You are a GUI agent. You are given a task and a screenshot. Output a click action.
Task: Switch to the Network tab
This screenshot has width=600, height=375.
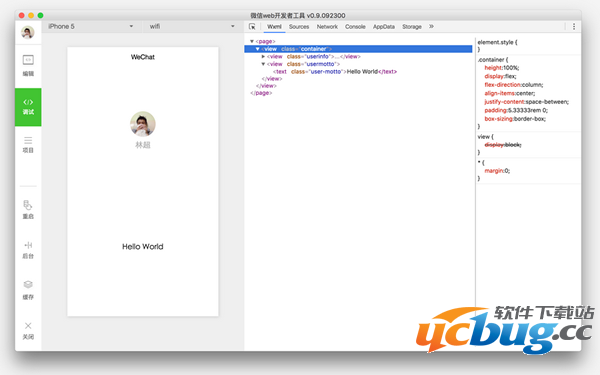[327, 26]
